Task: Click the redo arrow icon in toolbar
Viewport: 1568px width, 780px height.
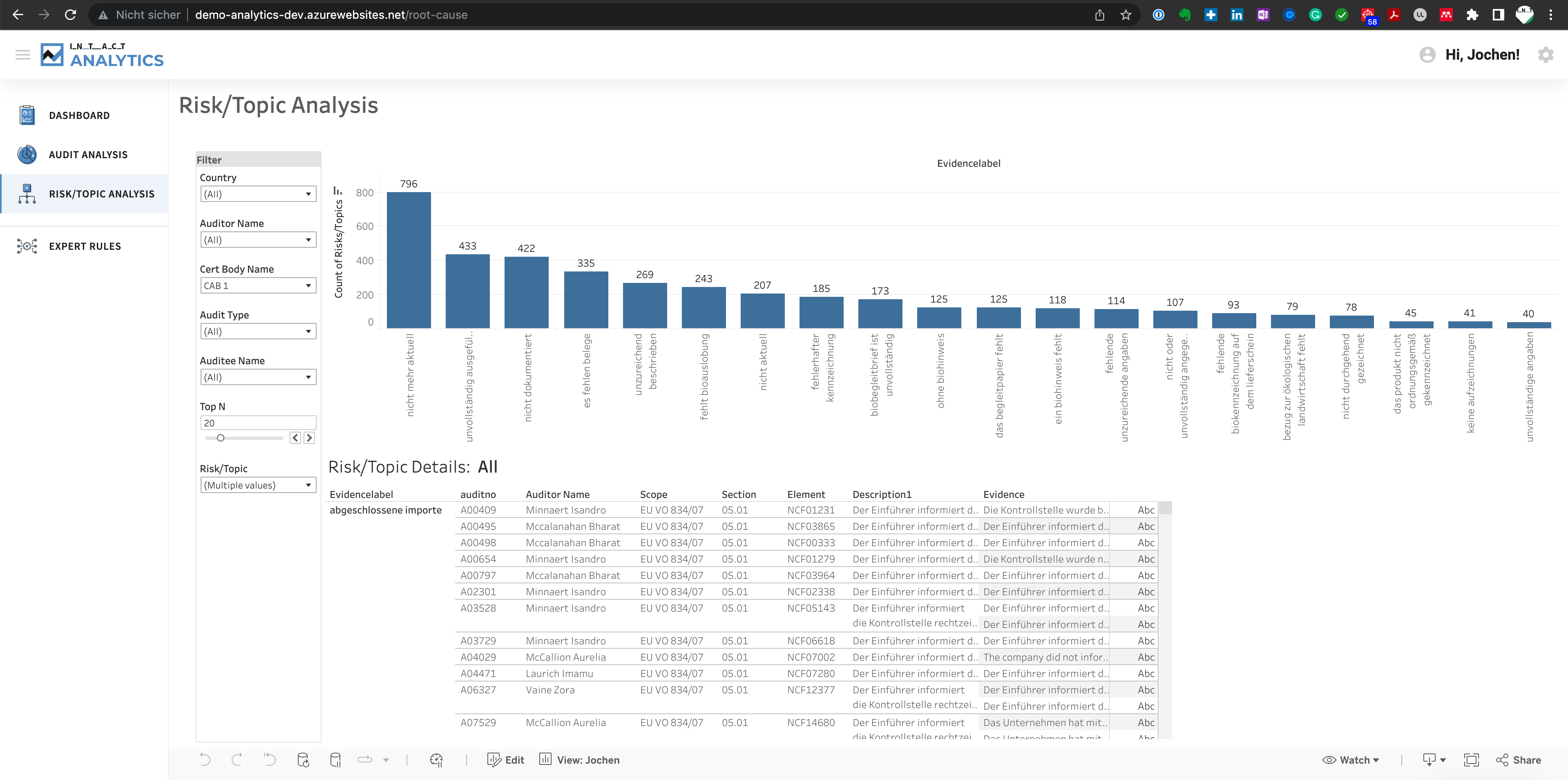Action: click(237, 760)
